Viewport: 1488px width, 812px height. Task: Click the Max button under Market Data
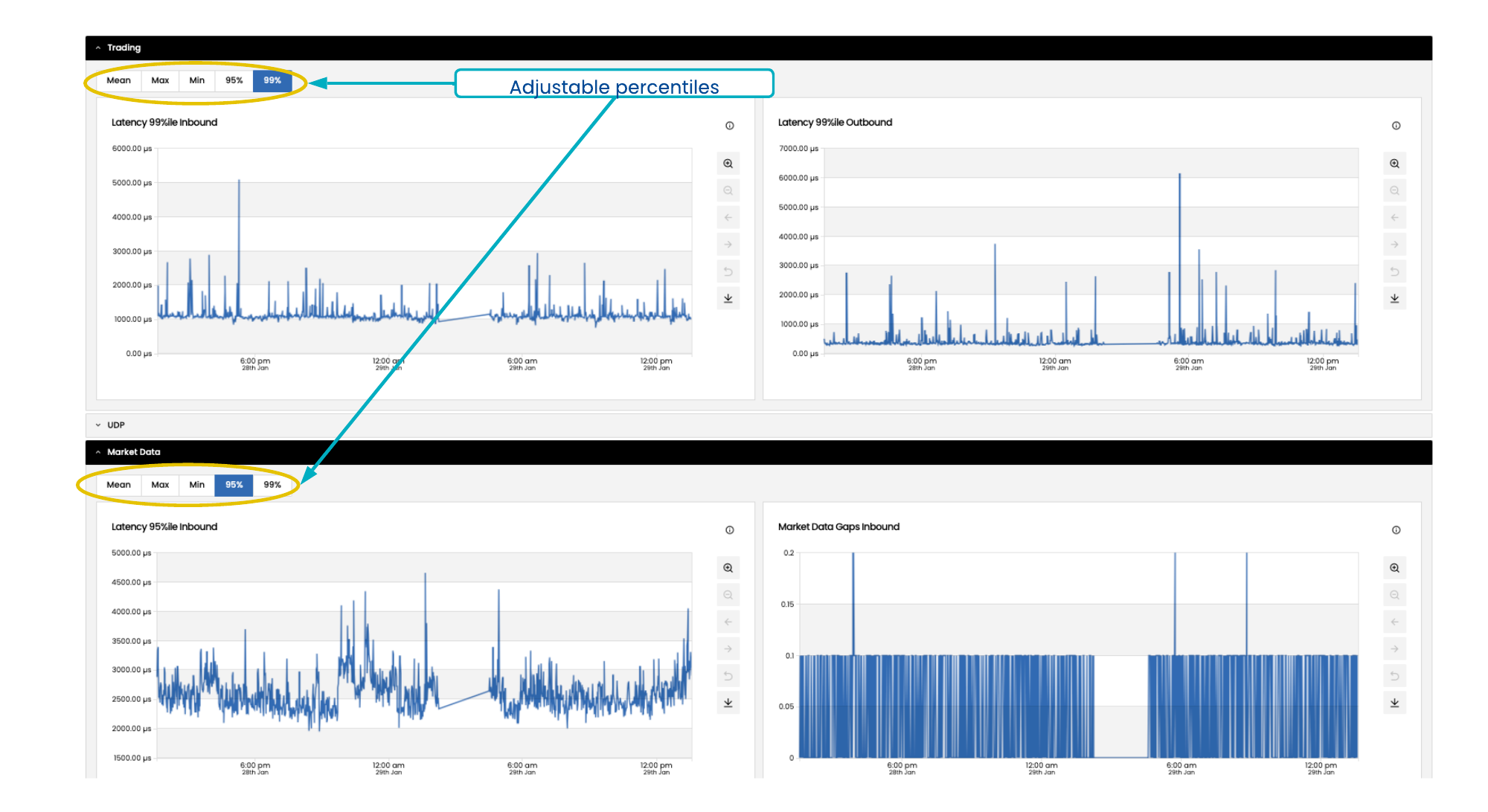pos(160,485)
